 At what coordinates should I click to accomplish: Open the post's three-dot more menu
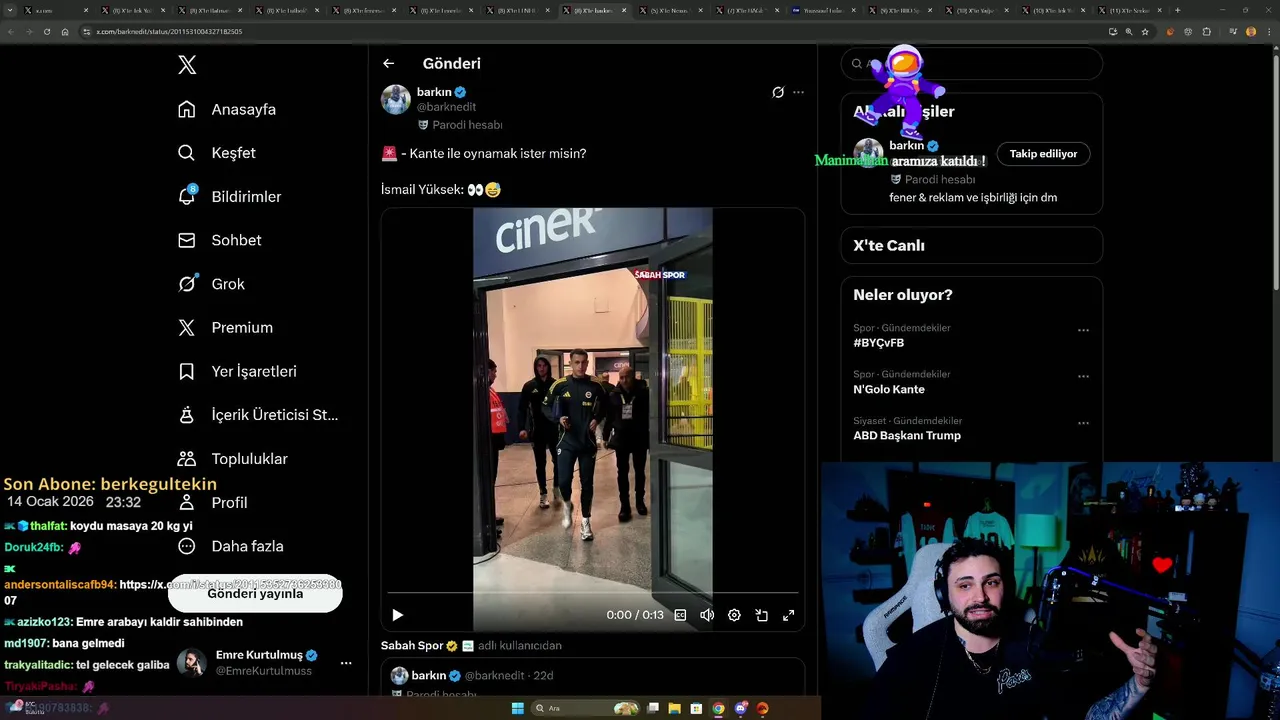point(798,92)
